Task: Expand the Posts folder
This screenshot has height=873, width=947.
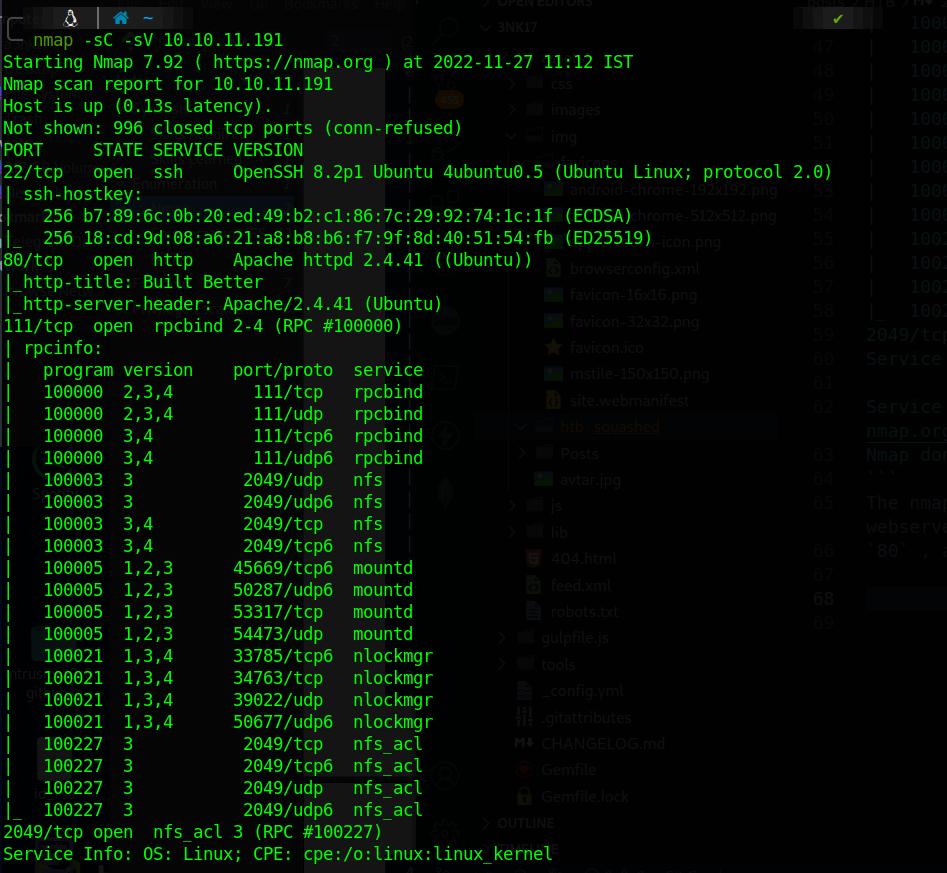Action: click(579, 453)
